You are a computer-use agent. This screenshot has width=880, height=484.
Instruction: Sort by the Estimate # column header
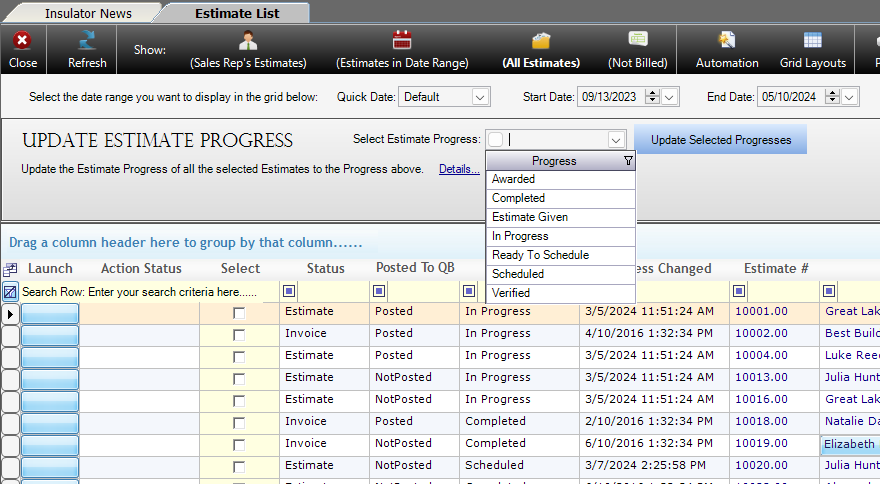776,269
